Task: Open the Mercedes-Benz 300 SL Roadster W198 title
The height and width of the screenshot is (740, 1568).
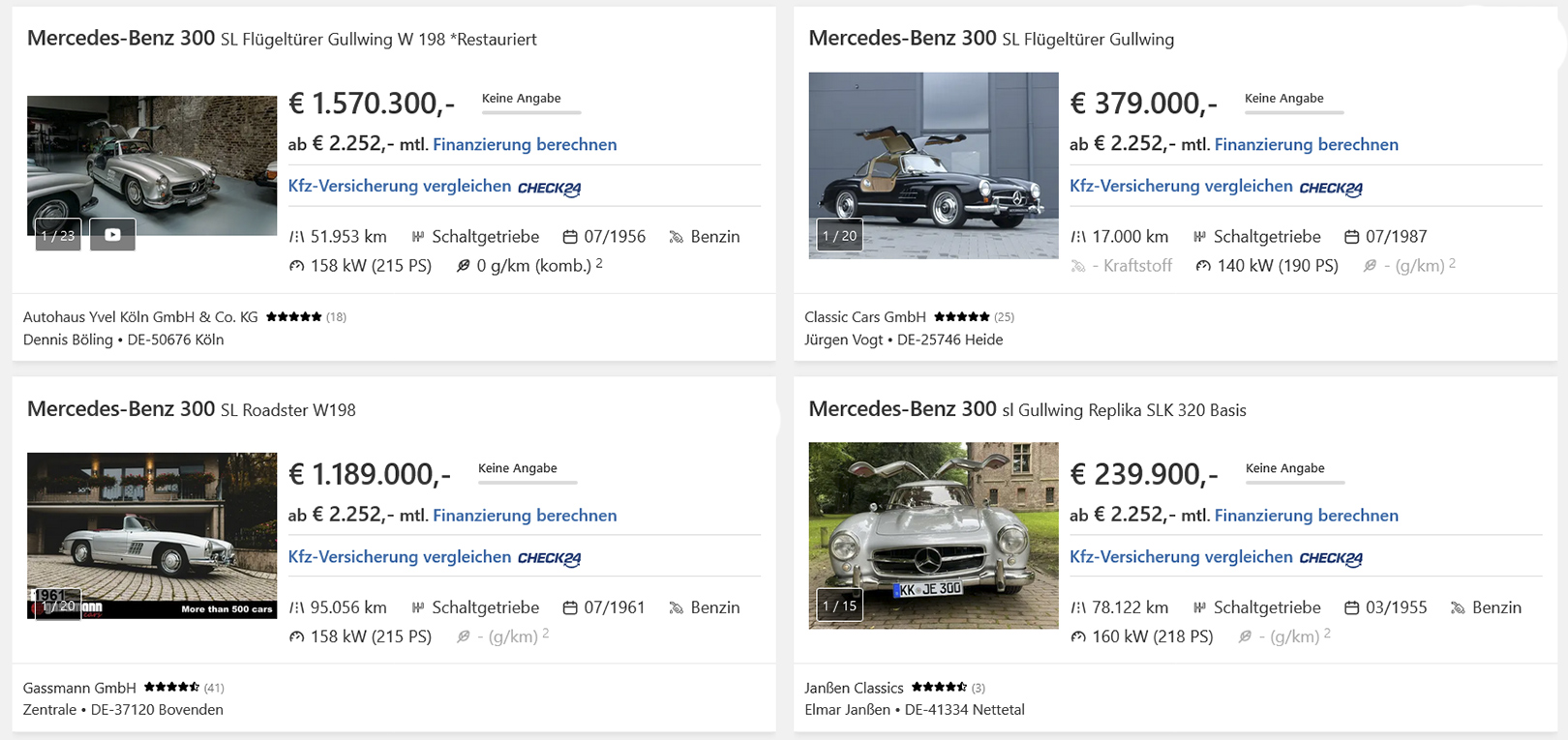Action: point(192,409)
